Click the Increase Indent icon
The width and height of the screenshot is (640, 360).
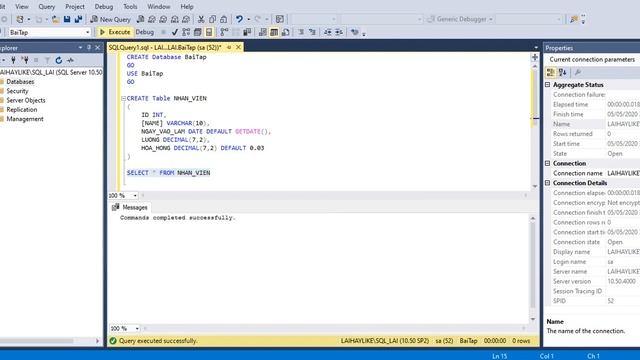point(339,32)
